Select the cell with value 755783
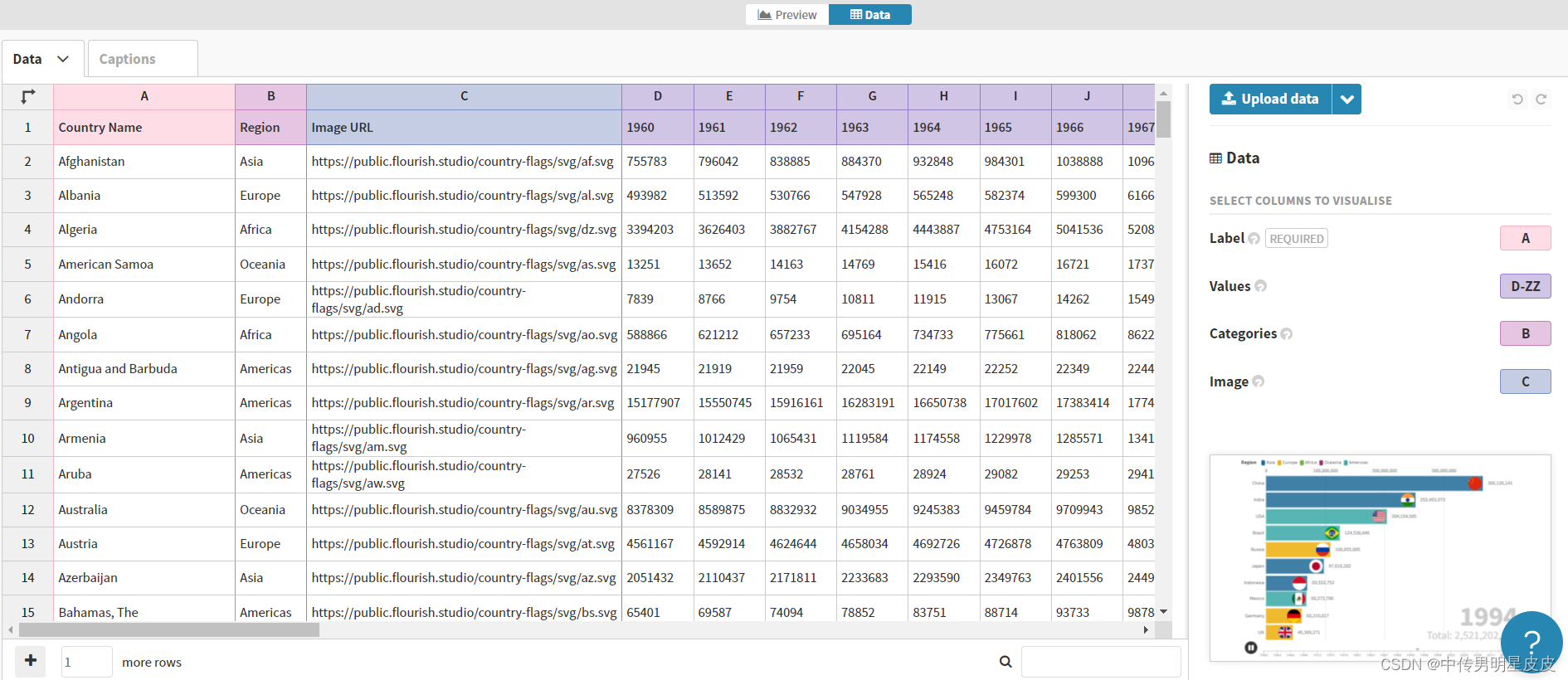1568x680 pixels. click(658, 162)
